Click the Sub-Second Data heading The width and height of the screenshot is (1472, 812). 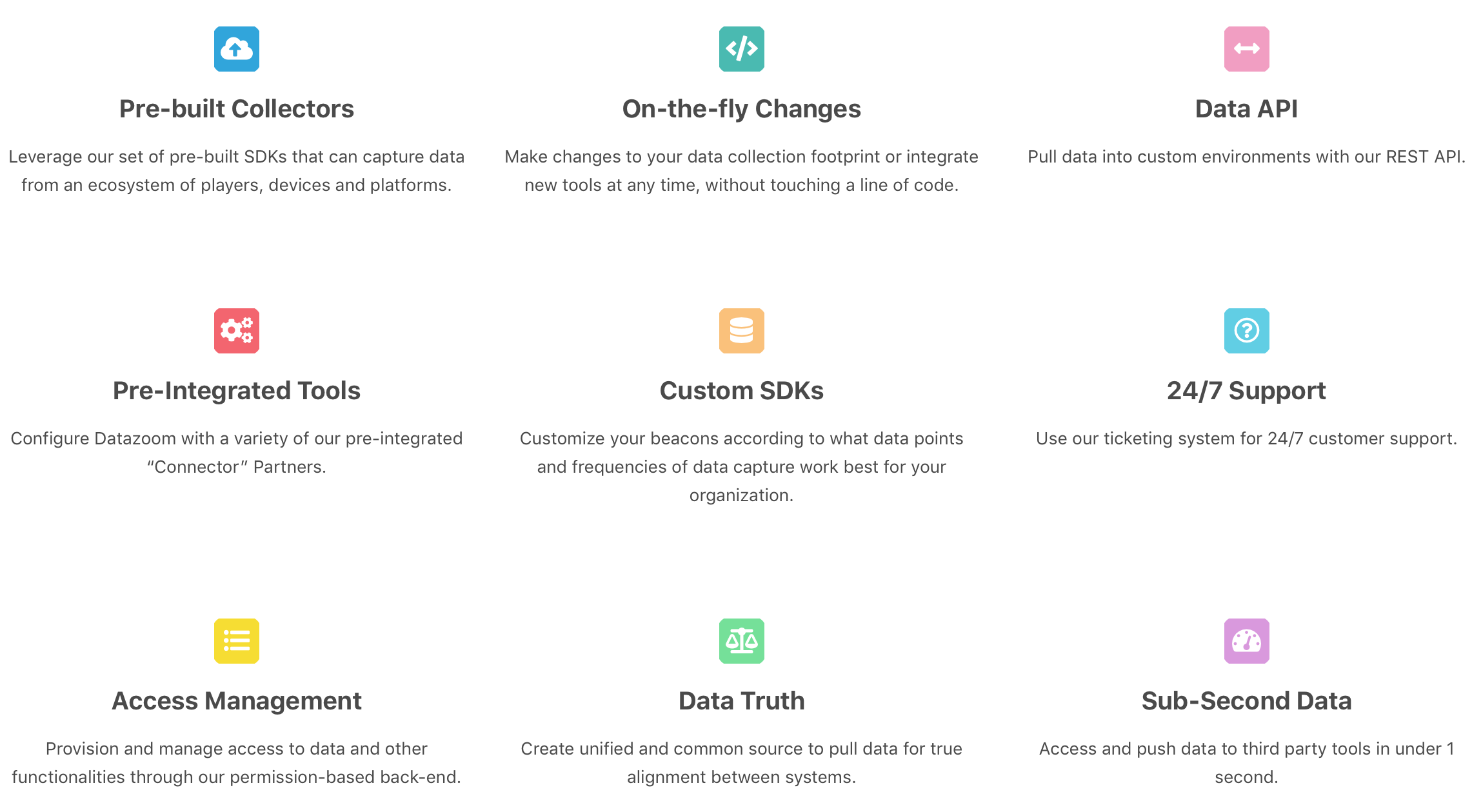(1247, 701)
